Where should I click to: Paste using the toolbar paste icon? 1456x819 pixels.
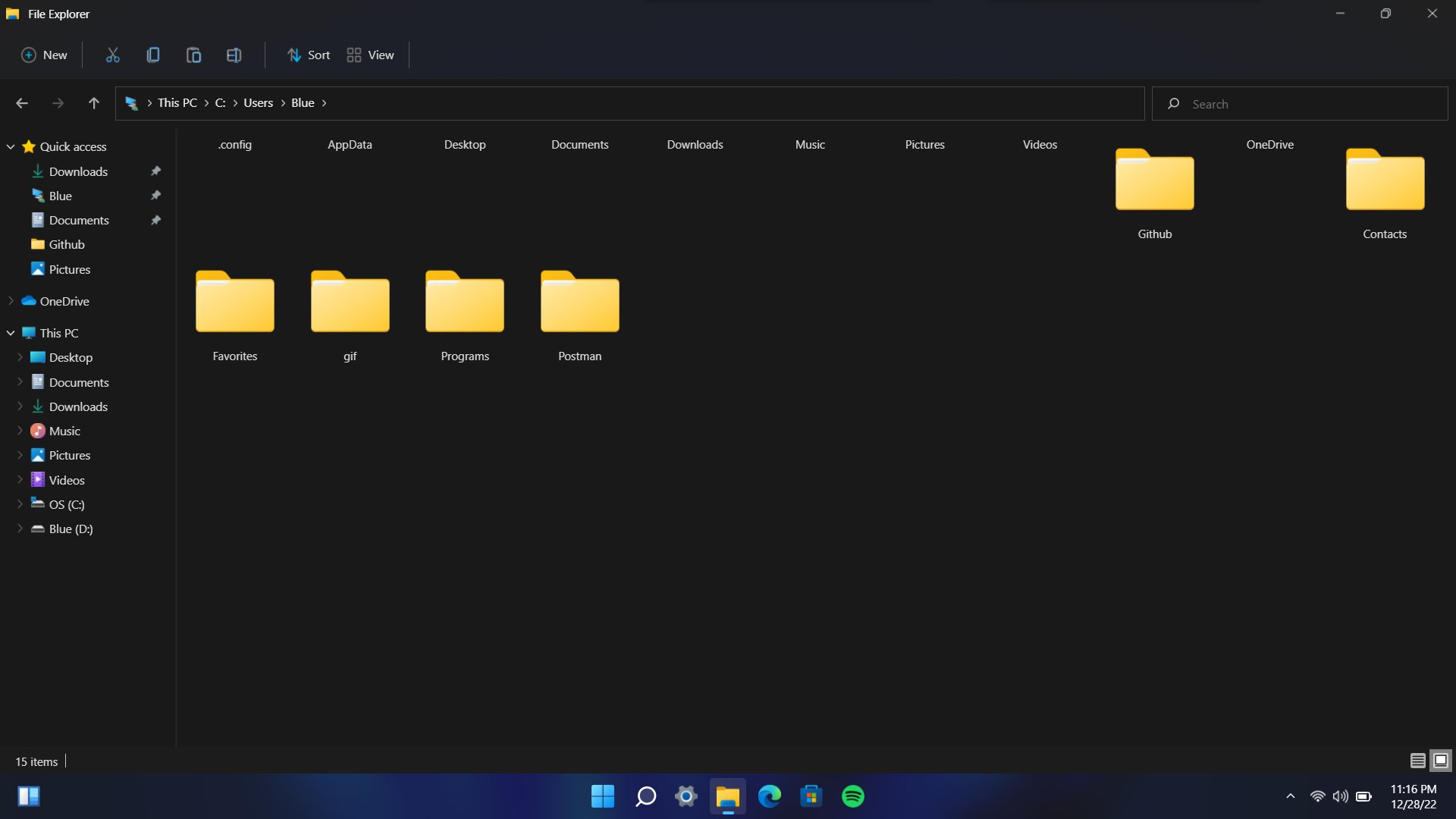coord(193,55)
